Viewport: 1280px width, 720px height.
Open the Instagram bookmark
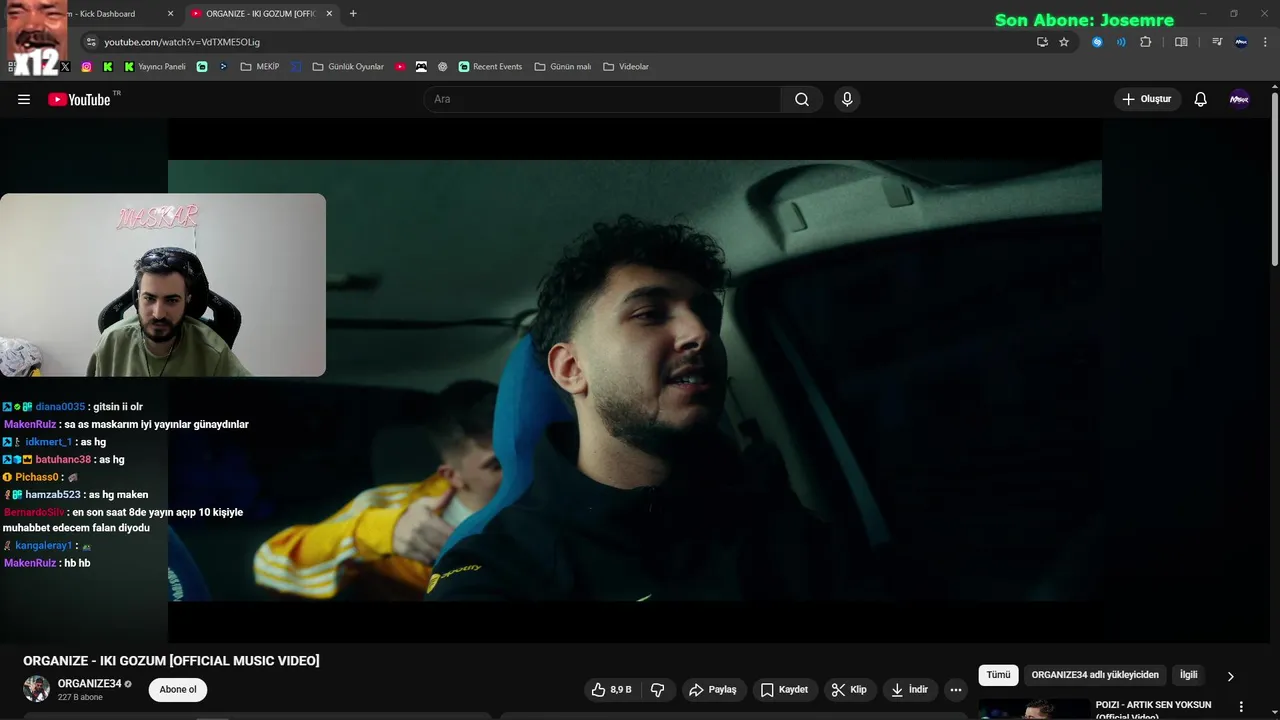pyautogui.click(x=87, y=67)
